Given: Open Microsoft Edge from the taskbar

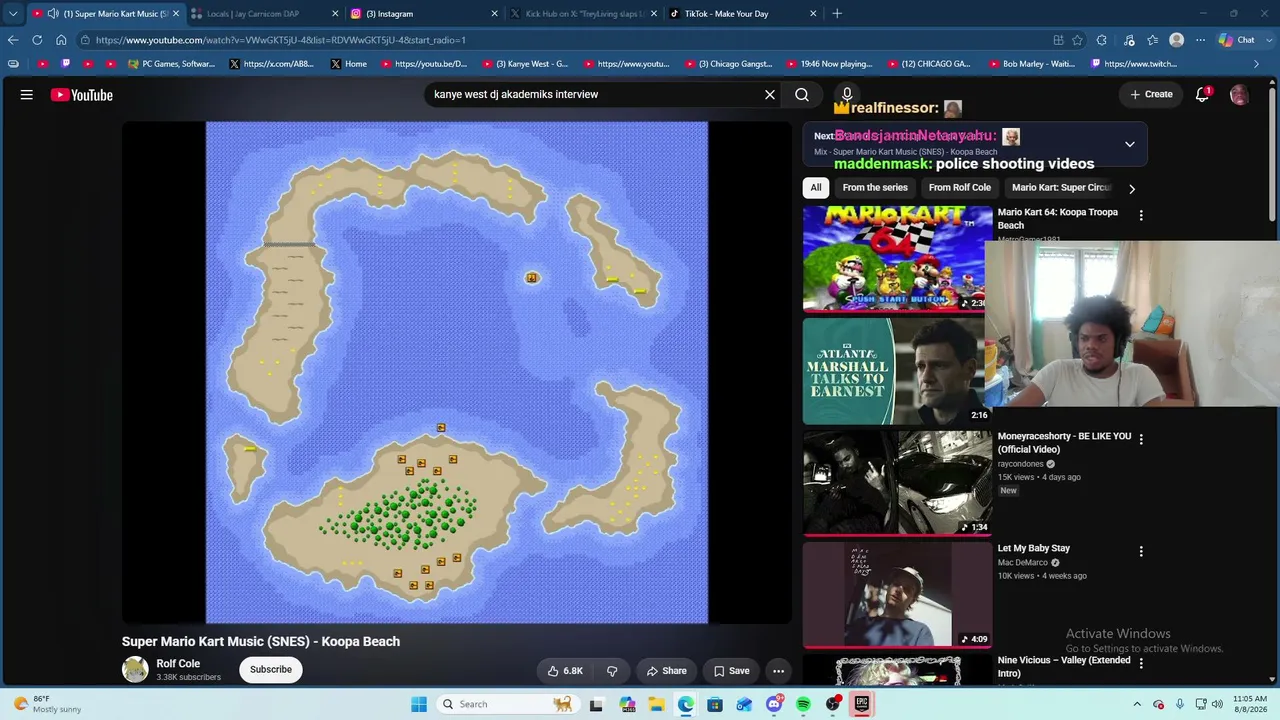Looking at the screenshot, I should pyautogui.click(x=685, y=704).
